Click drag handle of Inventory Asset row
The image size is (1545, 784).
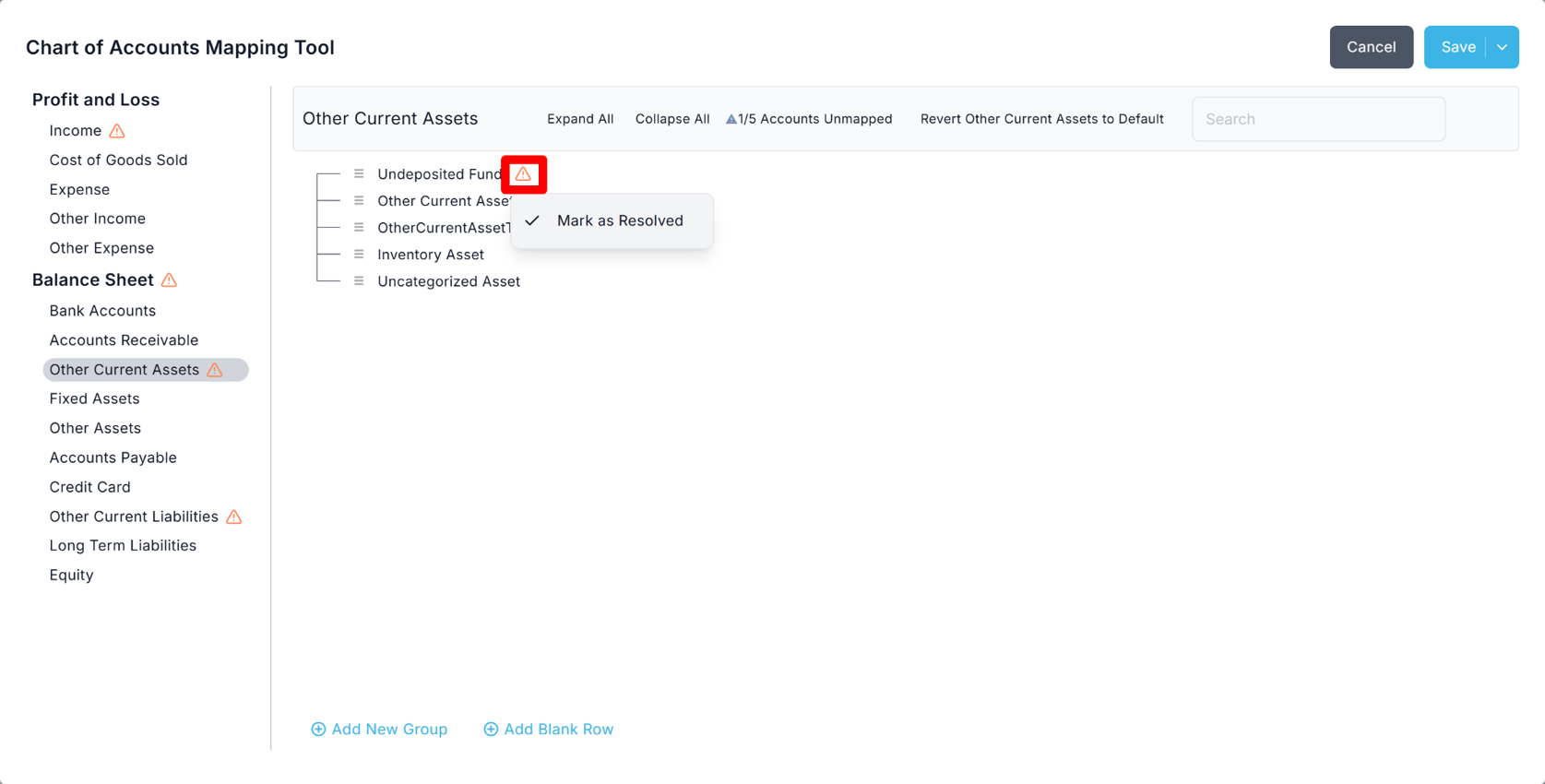pyautogui.click(x=359, y=254)
